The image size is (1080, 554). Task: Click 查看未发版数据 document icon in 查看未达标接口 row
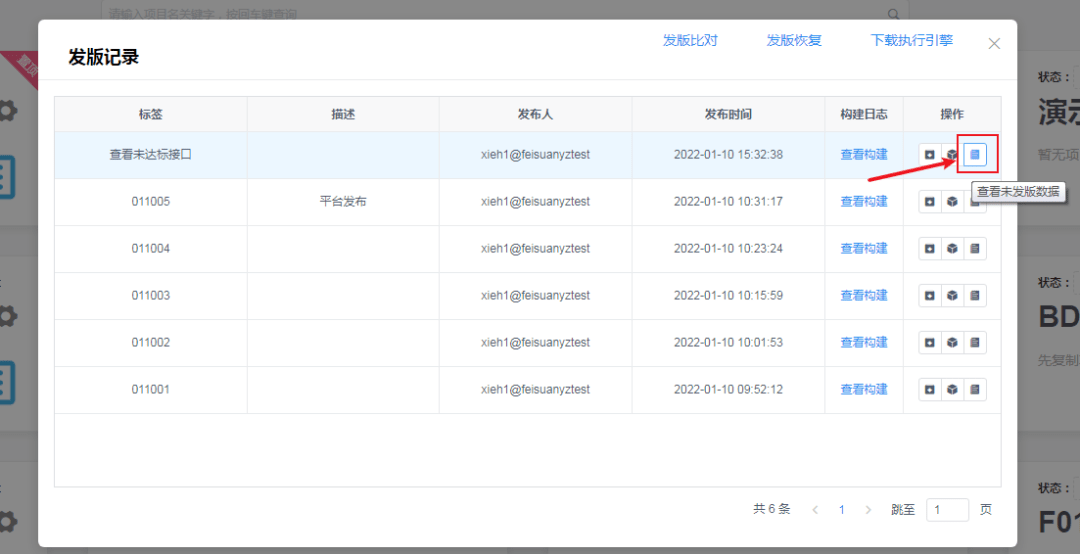(975, 155)
